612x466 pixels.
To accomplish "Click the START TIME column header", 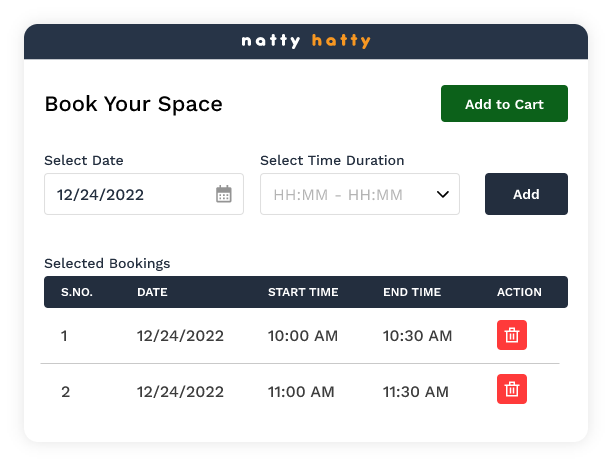I will coord(303,292).
